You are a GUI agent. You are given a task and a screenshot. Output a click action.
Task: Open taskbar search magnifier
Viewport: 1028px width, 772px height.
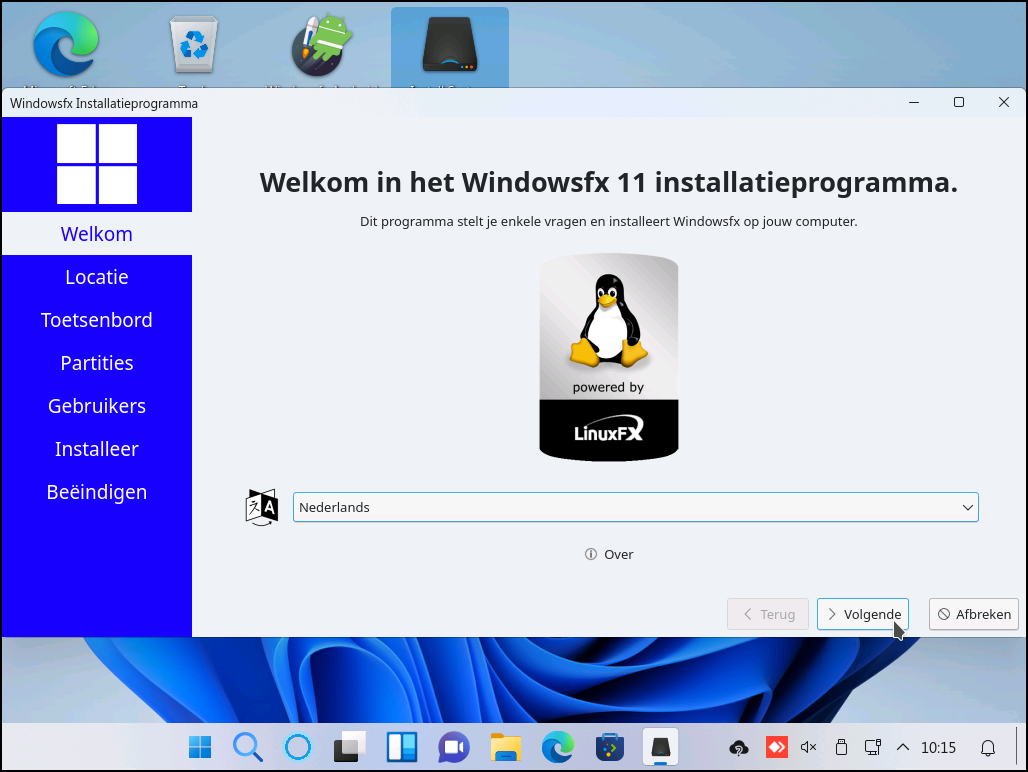248,747
